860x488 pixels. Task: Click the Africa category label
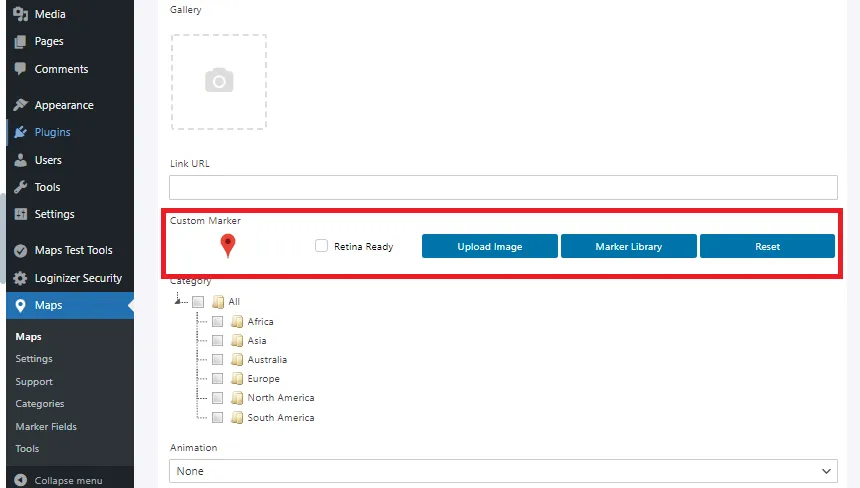tap(261, 321)
